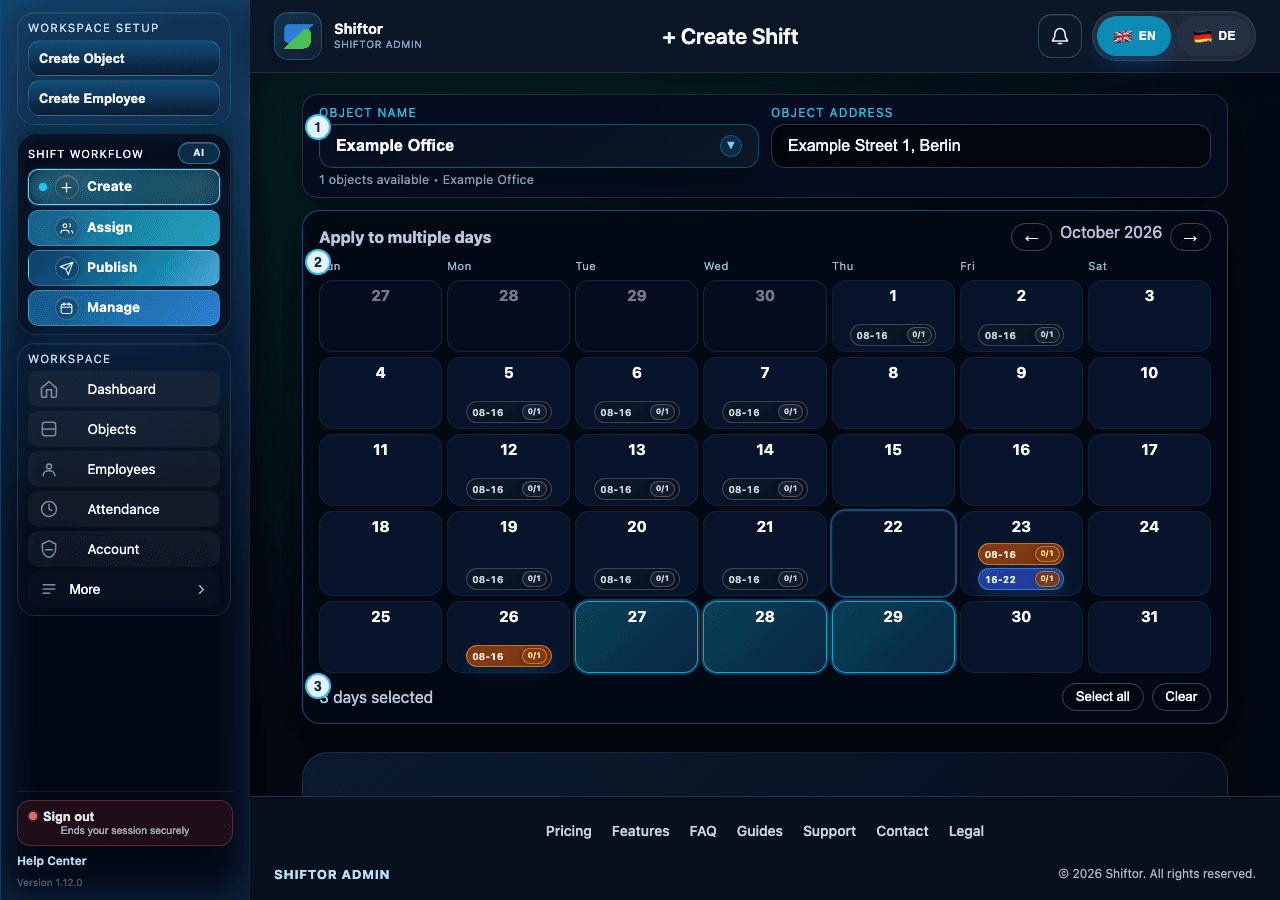
Task: Click the plus icon beside Create
Action: tap(67, 187)
